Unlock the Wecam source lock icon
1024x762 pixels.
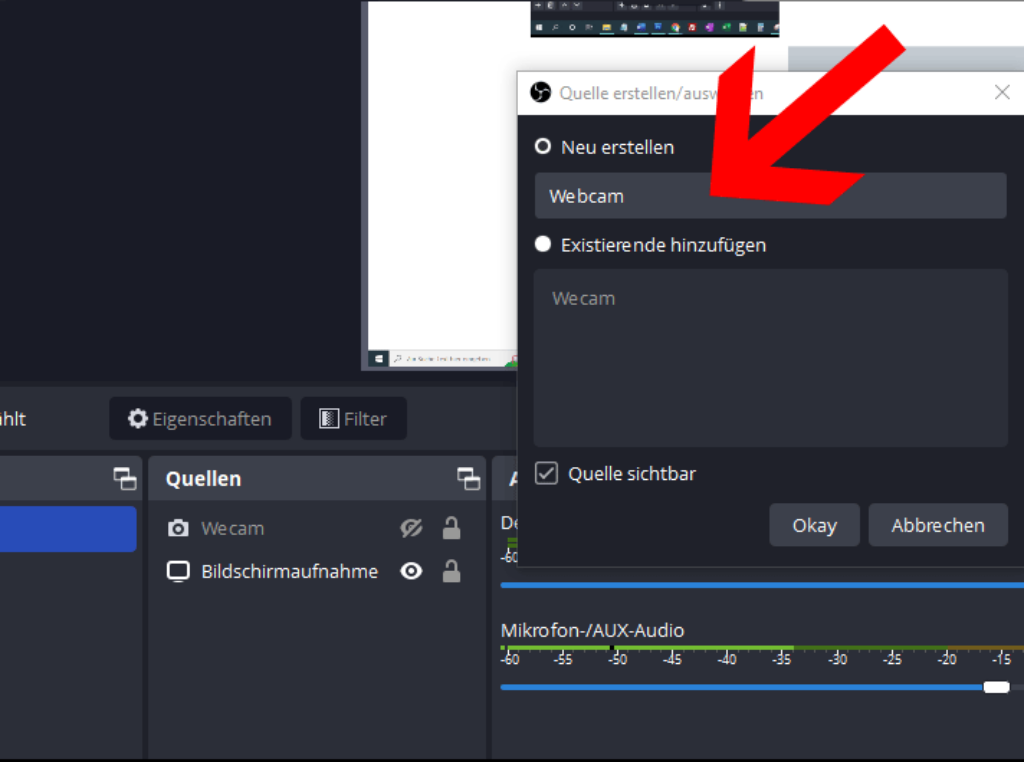pyautogui.click(x=451, y=528)
